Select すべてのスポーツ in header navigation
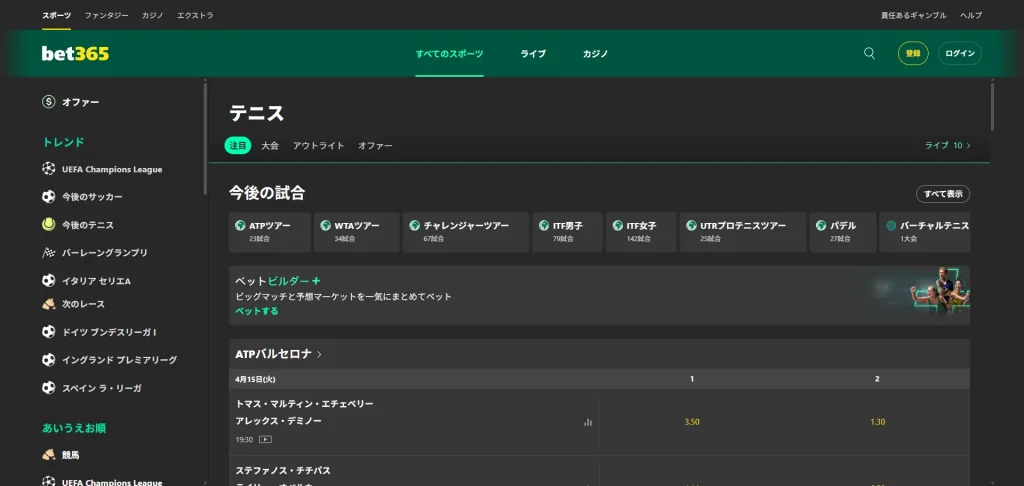The height and width of the screenshot is (486, 1024). coord(449,54)
